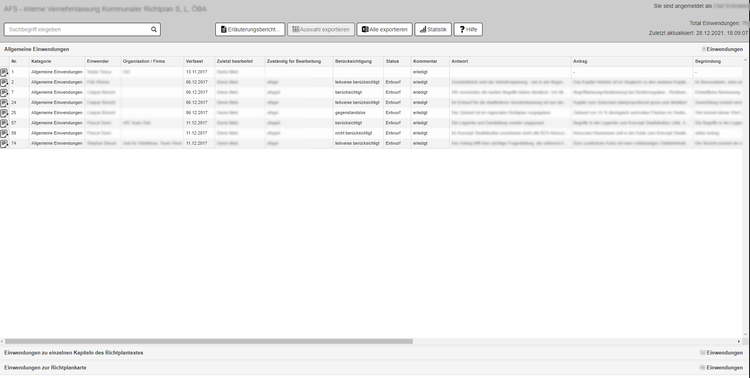This screenshot has width=750, height=378.
Task: Select 'erledigt' comment in row 74
Action: click(420, 143)
